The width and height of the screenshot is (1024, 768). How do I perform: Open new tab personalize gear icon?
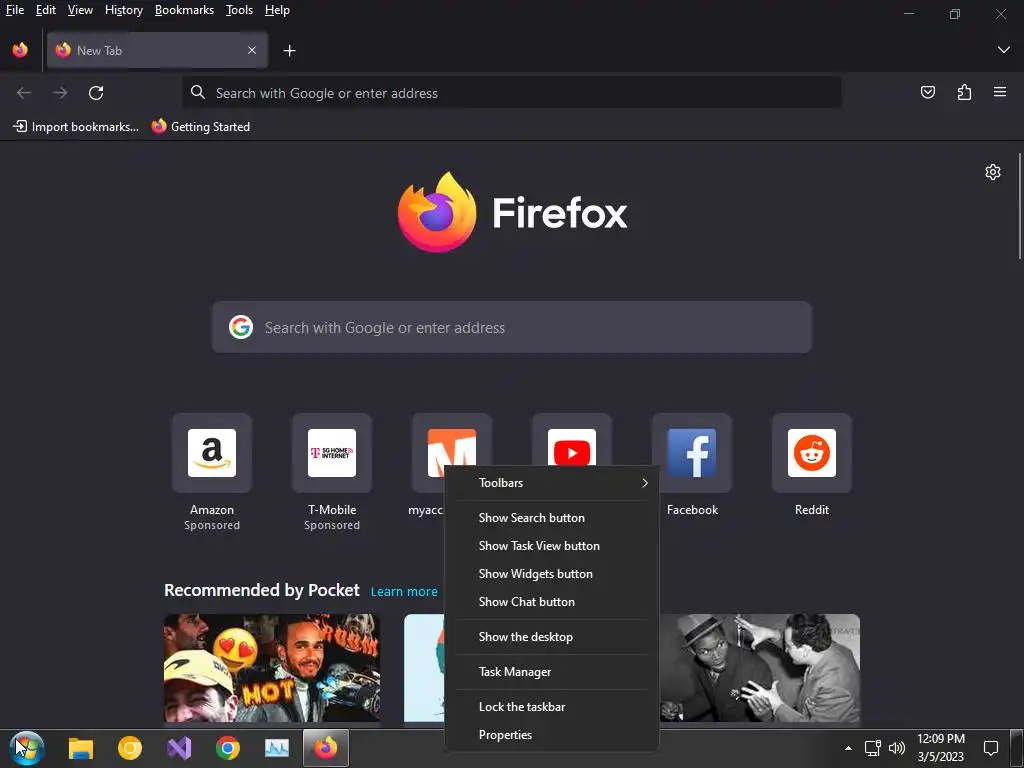993,172
